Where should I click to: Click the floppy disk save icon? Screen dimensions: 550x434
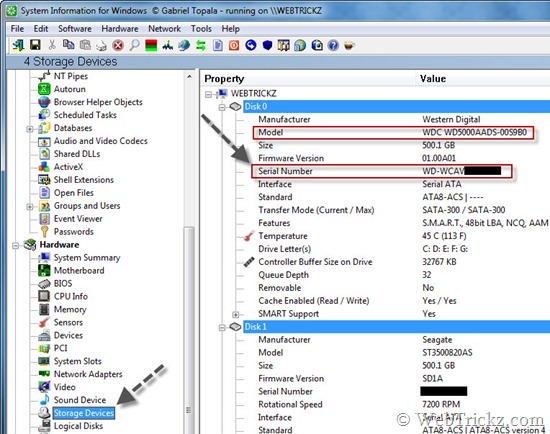35,45
